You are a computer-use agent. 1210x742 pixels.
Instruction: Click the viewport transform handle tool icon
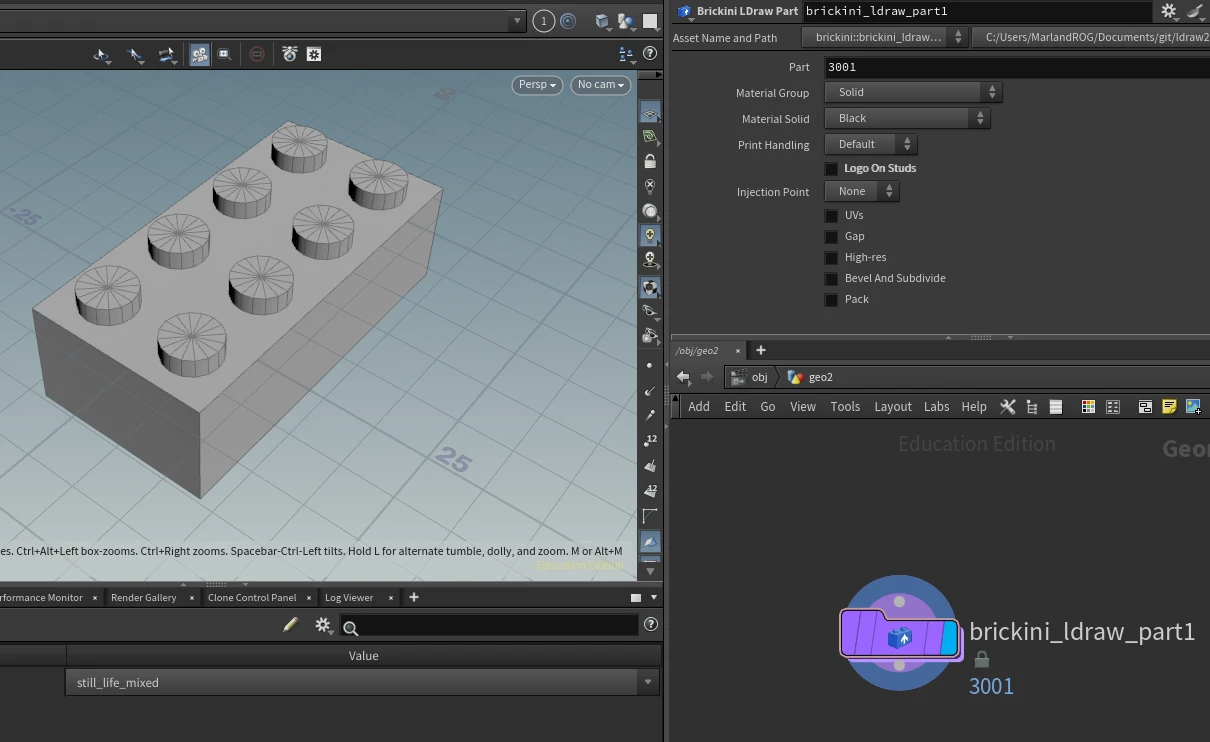click(166, 55)
